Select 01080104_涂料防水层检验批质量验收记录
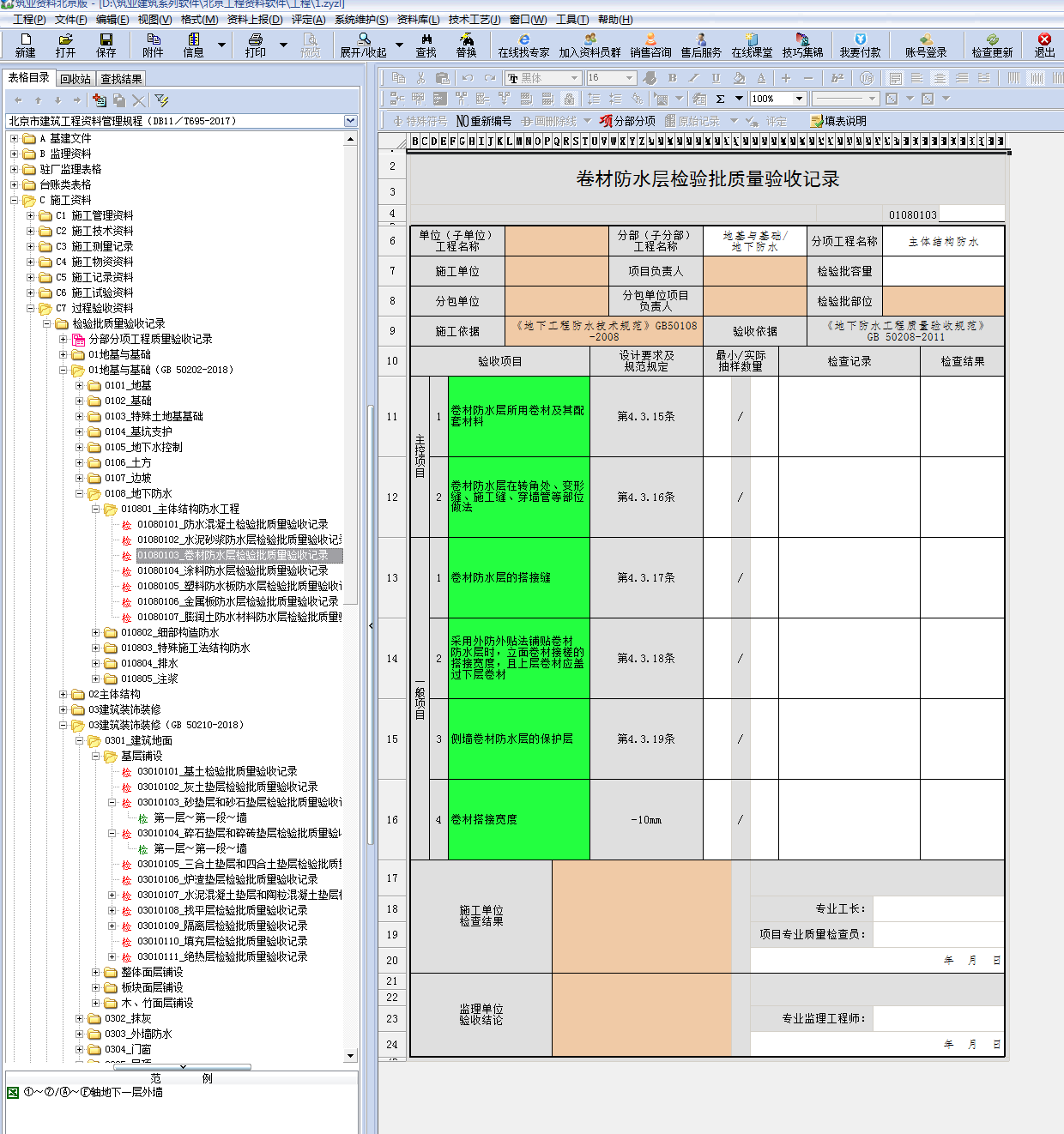The image size is (1064, 1134). [x=233, y=571]
